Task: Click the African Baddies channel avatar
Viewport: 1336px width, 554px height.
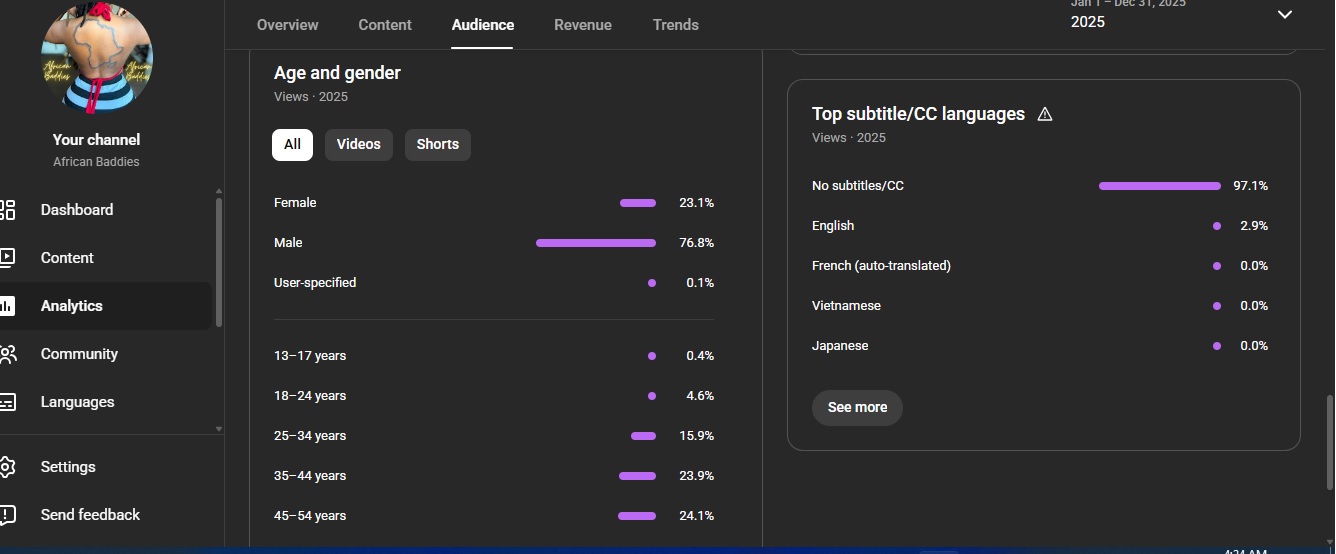Action: pyautogui.click(x=97, y=57)
